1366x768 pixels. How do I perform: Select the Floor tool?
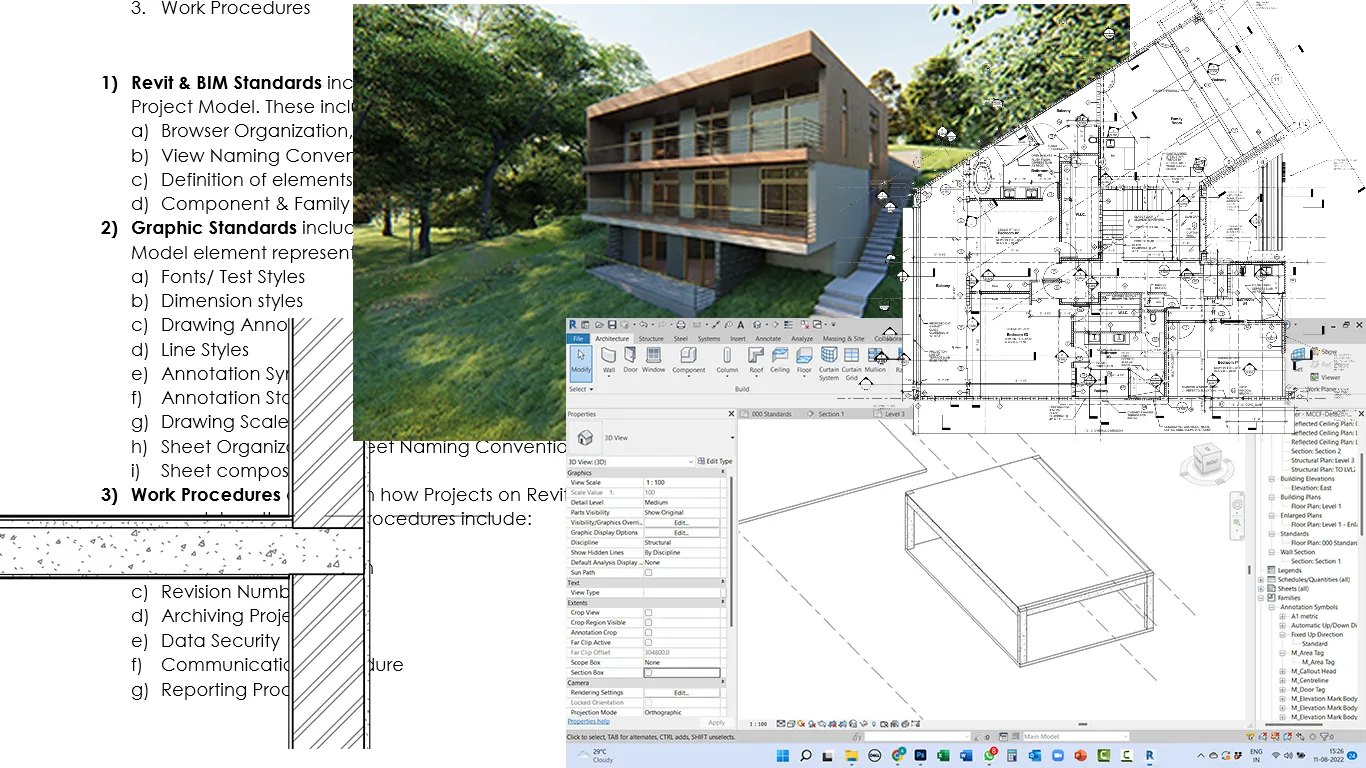coord(804,360)
